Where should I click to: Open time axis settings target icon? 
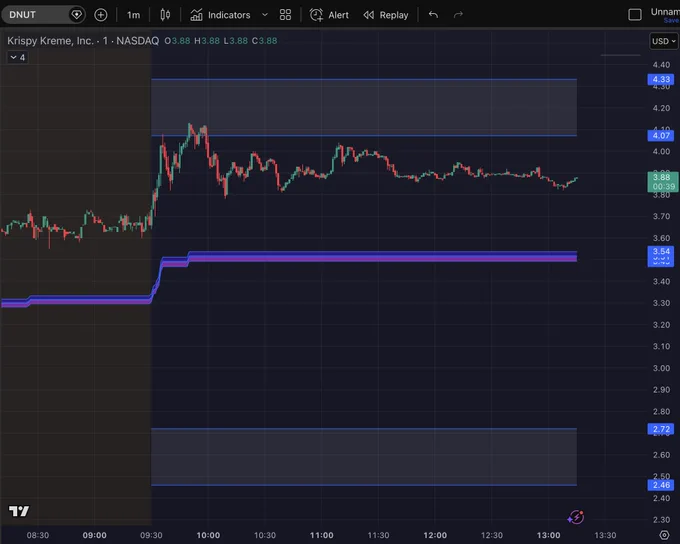664,535
